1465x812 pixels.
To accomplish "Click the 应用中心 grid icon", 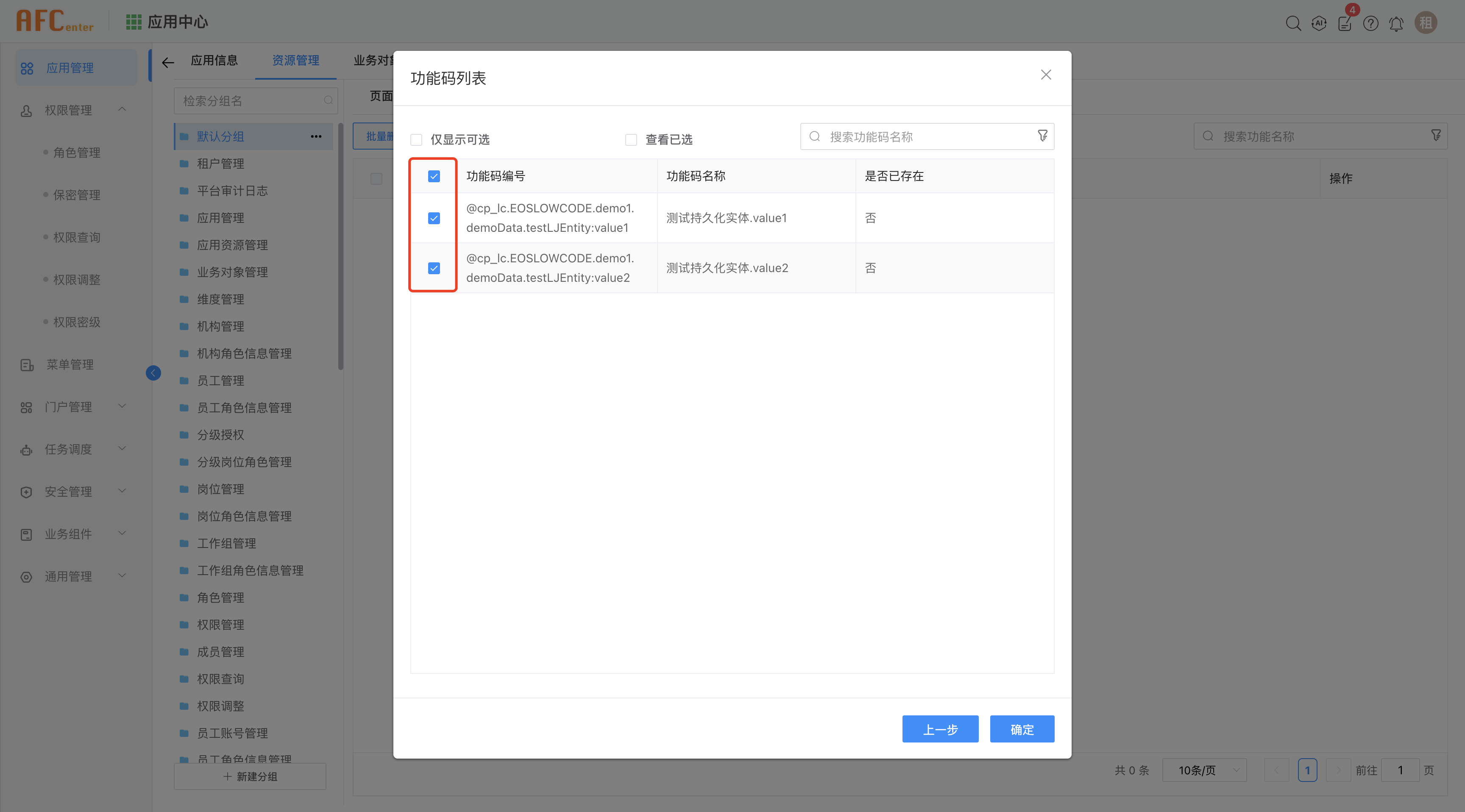I will (133, 22).
